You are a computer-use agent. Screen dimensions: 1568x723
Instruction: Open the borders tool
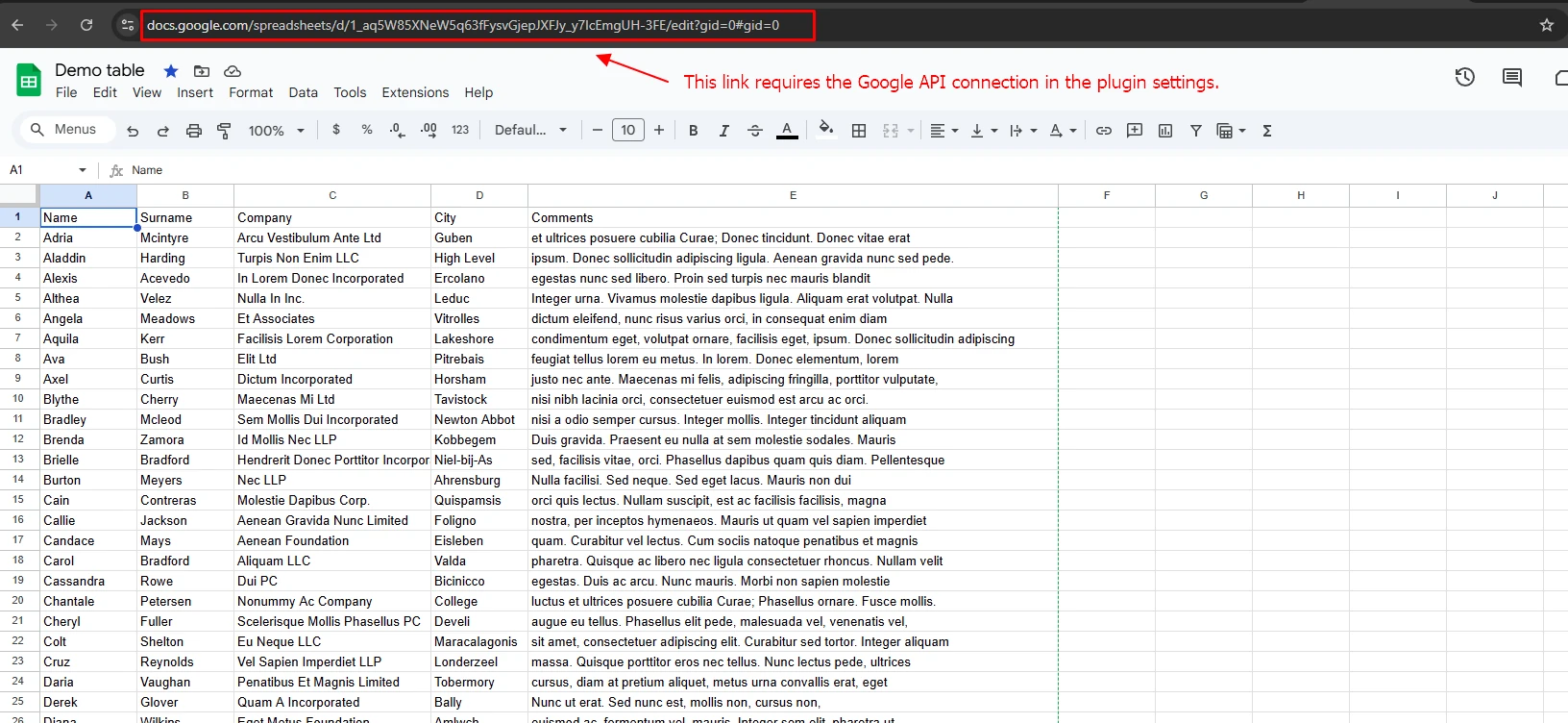pyautogui.click(x=859, y=131)
